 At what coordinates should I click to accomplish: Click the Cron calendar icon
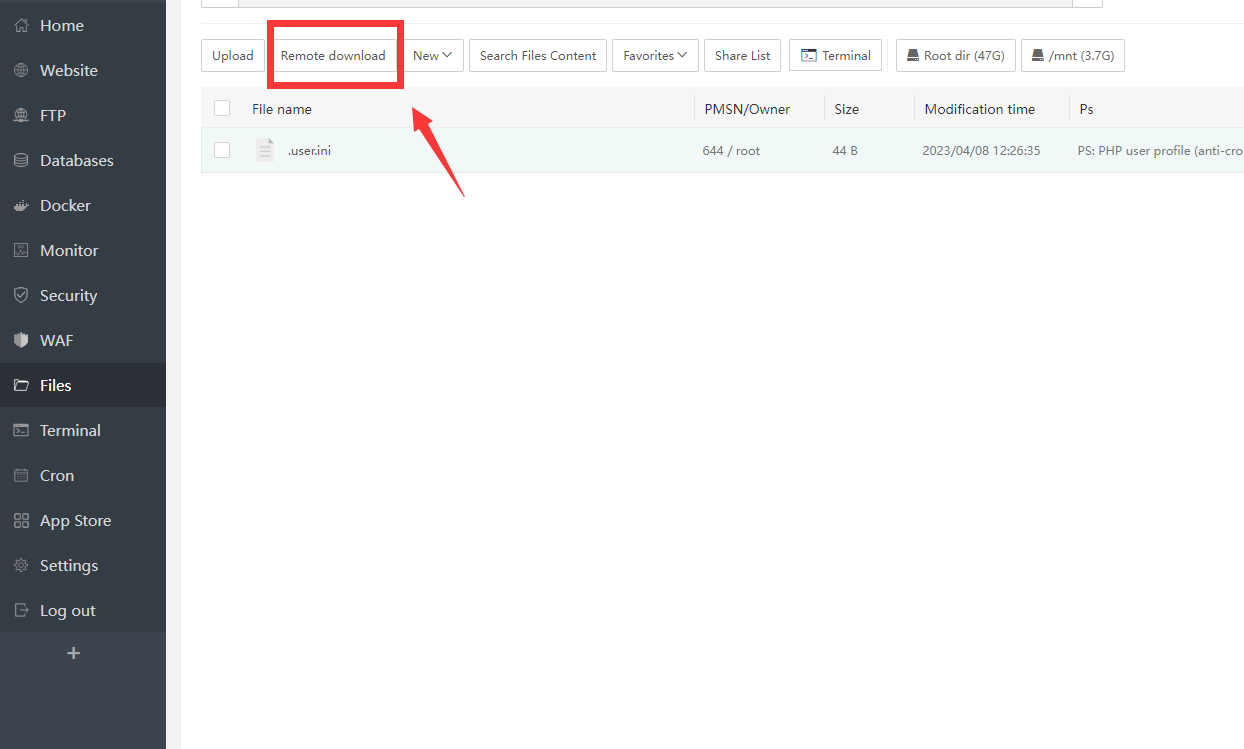[21, 476]
